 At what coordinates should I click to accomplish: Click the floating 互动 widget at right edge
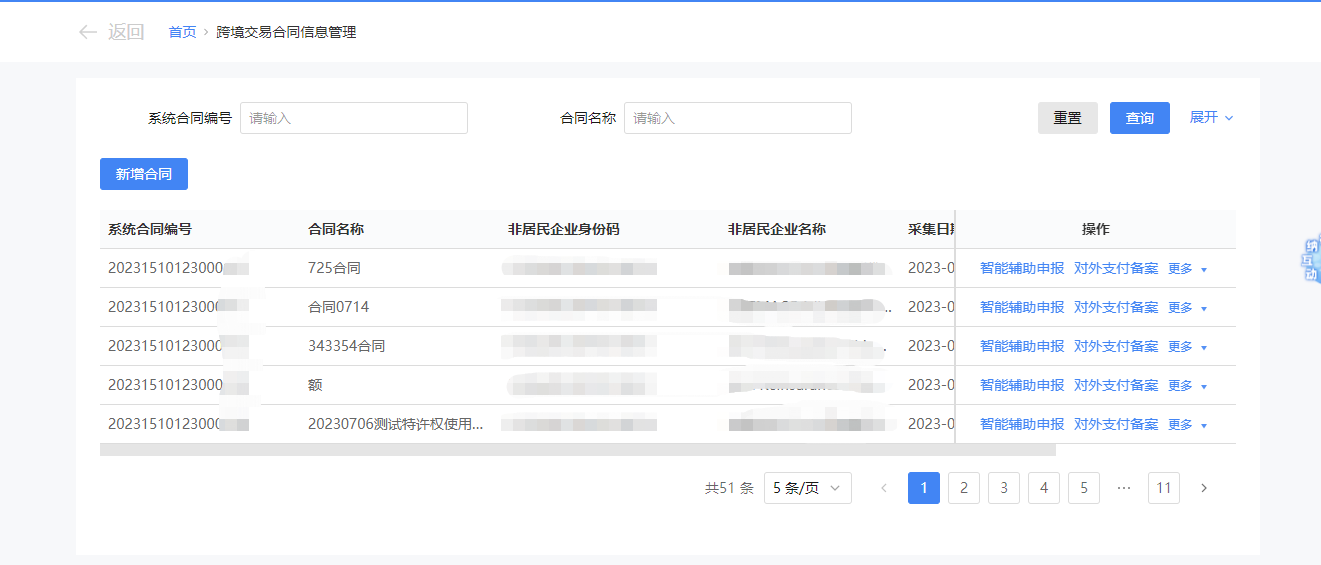[1310, 261]
